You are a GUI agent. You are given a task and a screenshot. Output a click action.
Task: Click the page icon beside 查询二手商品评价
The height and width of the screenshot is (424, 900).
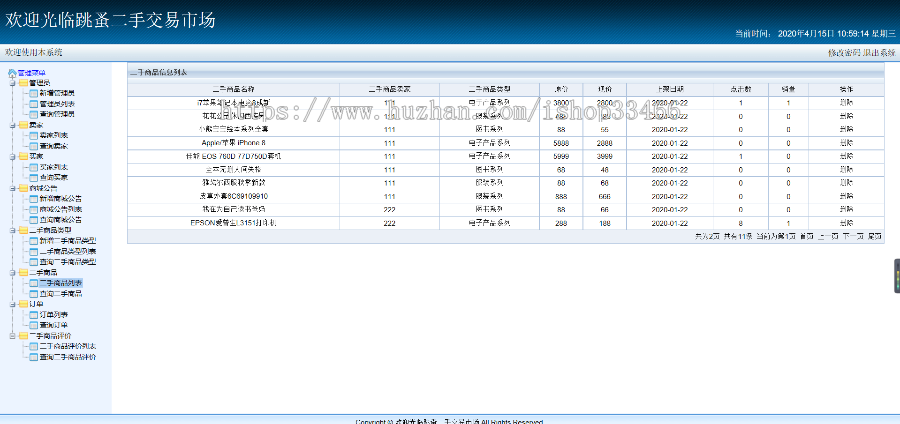coord(33,356)
